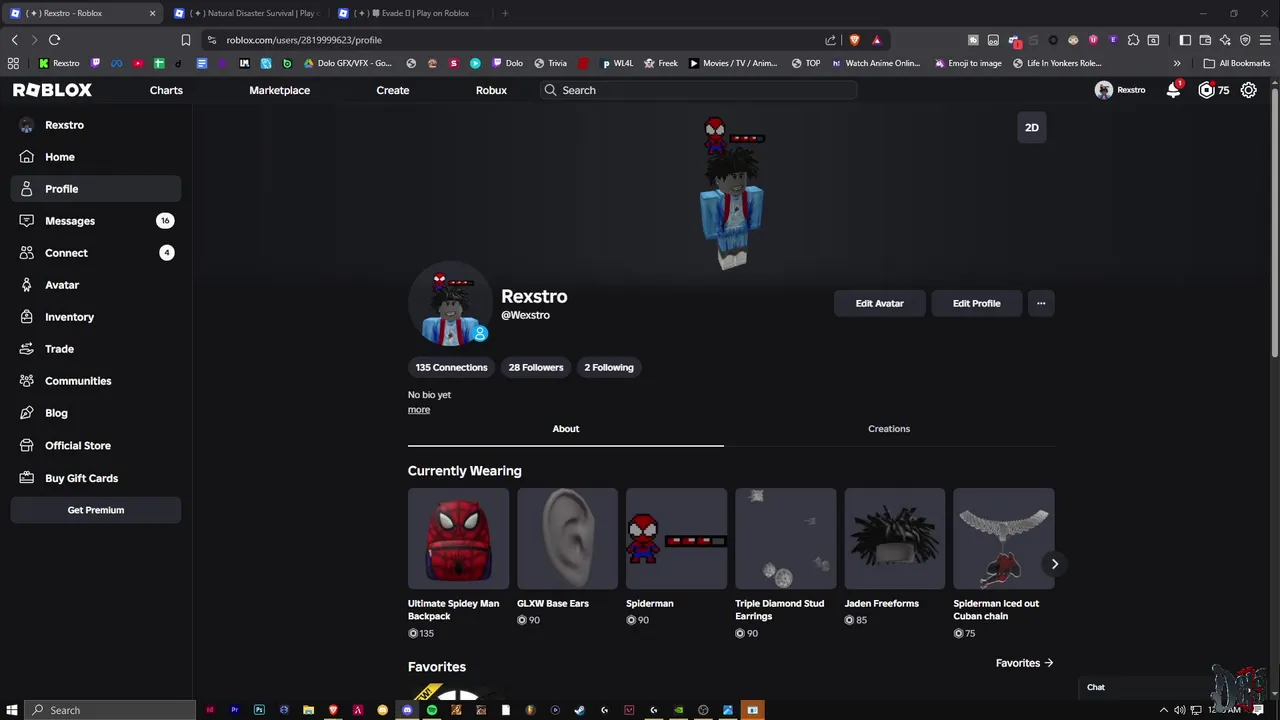Open Create in top navigation
The image size is (1280, 720).
click(x=393, y=90)
